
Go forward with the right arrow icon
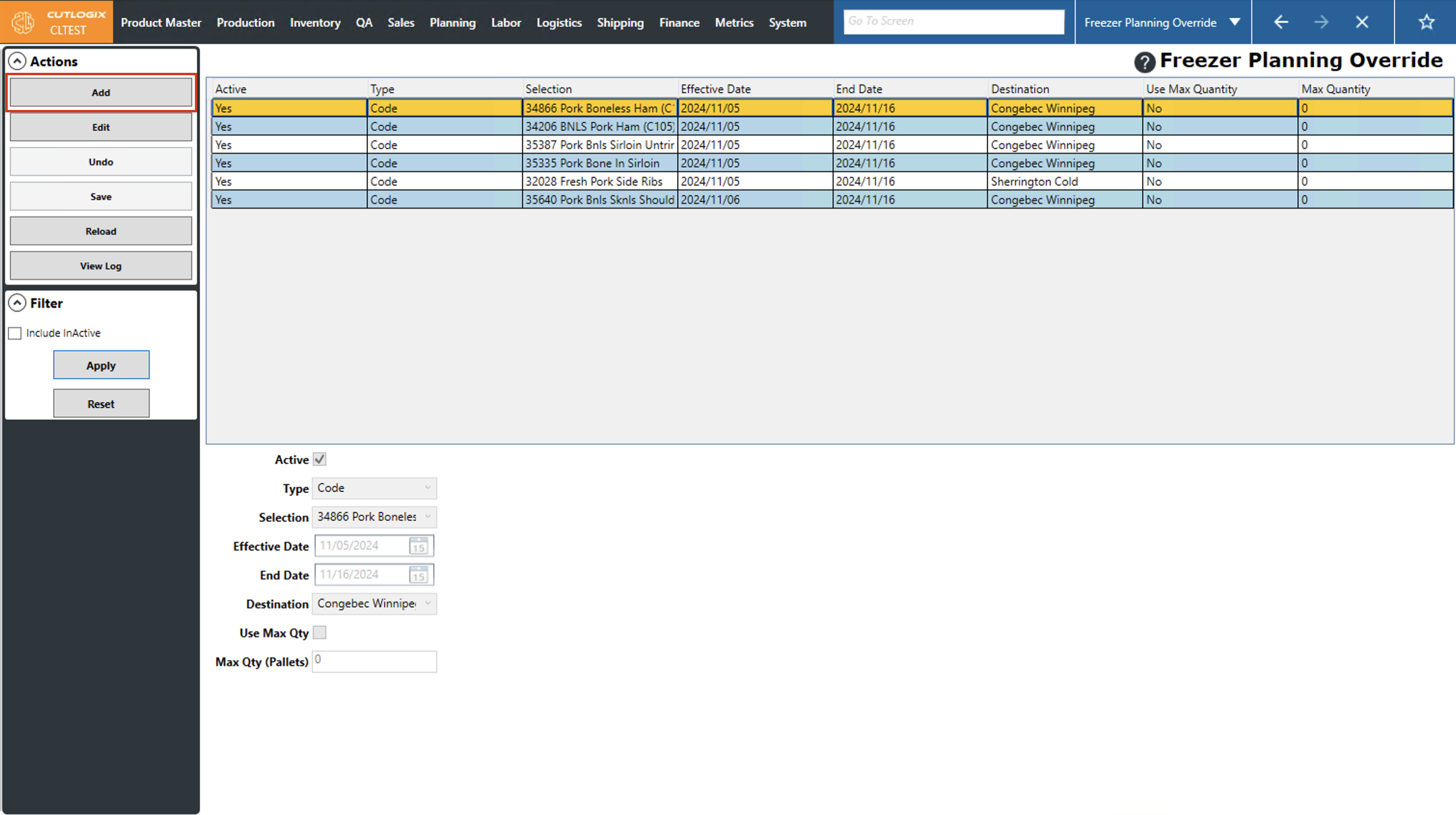[1321, 22]
